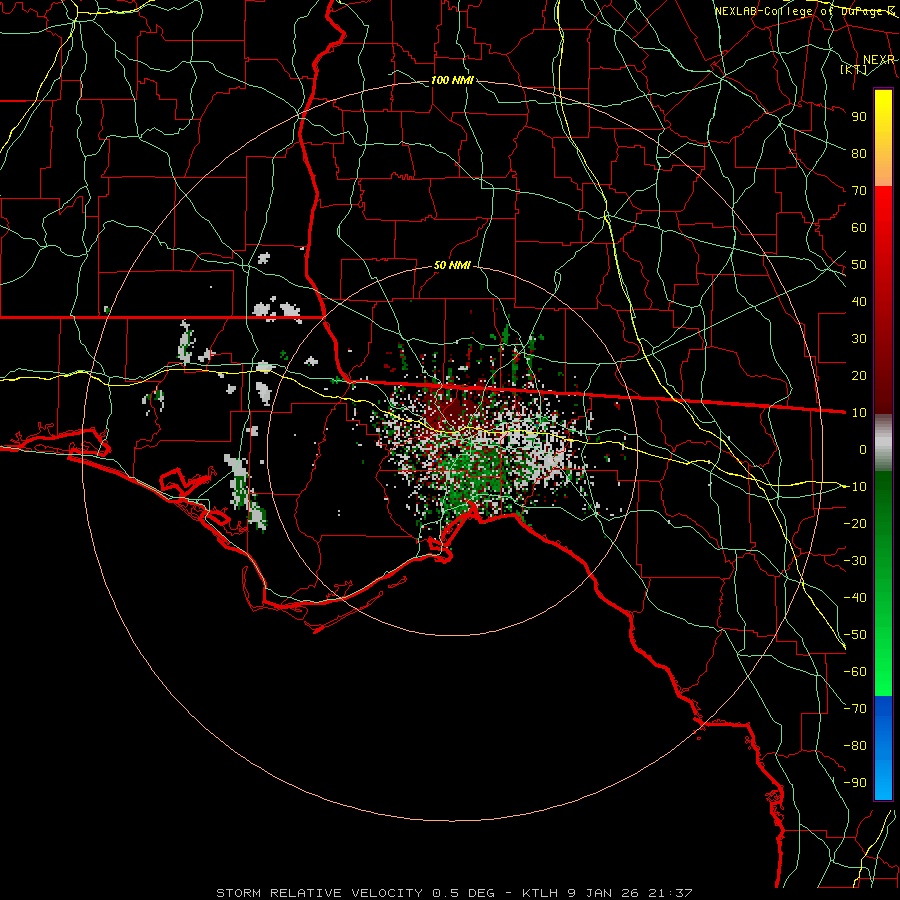This screenshot has height=900, width=900.
Task: Click the gray zero-velocity color bar segment
Action: (883, 443)
